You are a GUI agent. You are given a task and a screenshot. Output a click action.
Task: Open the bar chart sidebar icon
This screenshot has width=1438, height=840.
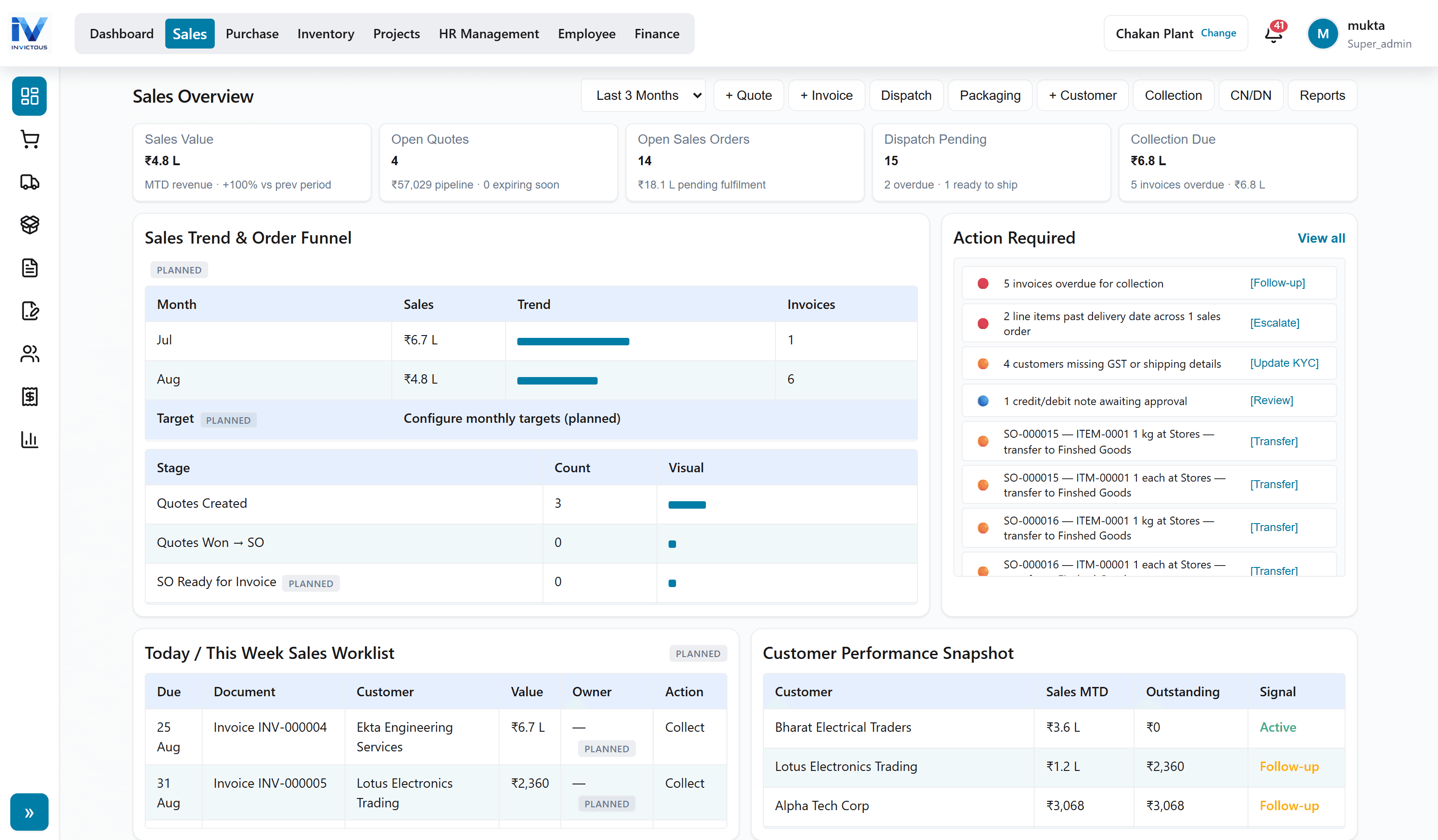(x=29, y=440)
